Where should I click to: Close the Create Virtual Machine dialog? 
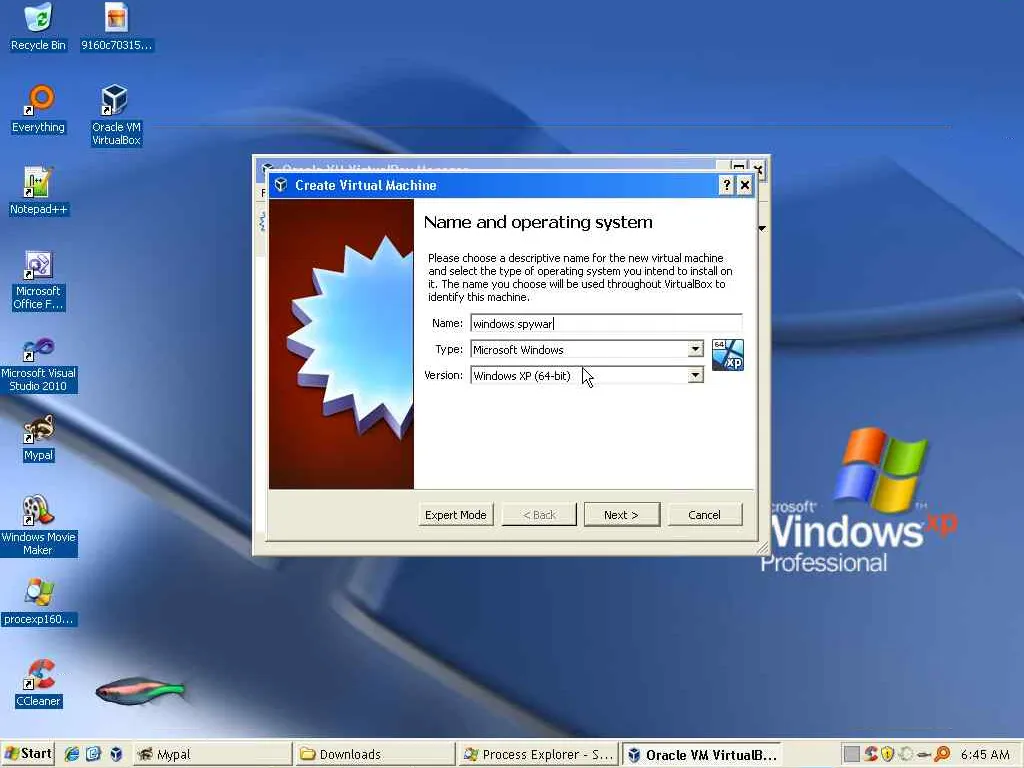(x=744, y=185)
